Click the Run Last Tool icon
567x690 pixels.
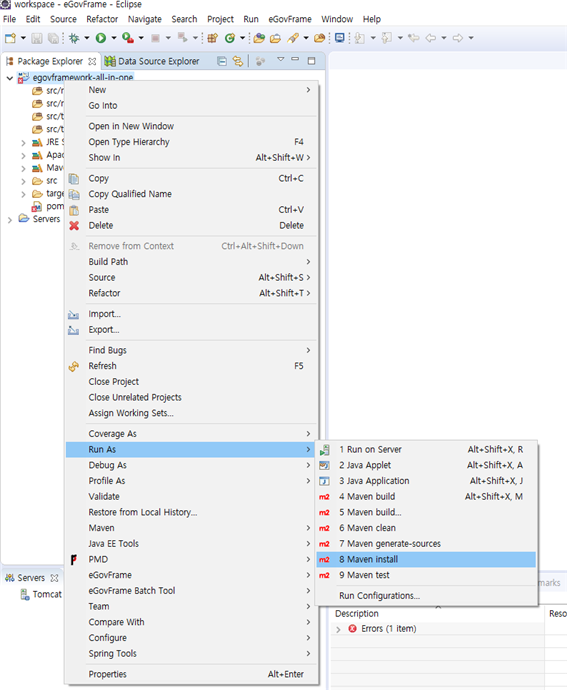pyautogui.click(x=128, y=38)
